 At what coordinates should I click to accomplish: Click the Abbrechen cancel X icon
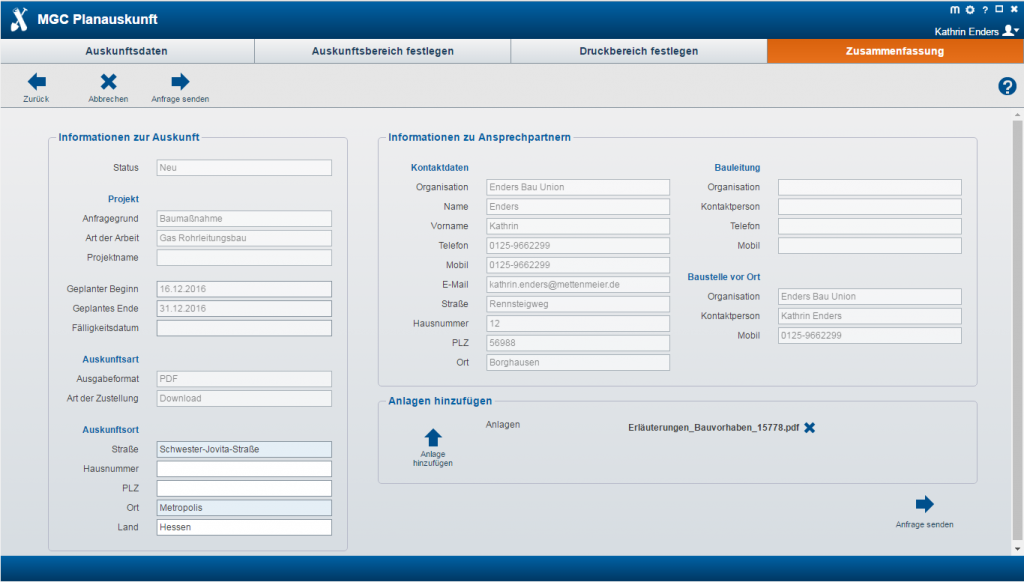click(108, 82)
